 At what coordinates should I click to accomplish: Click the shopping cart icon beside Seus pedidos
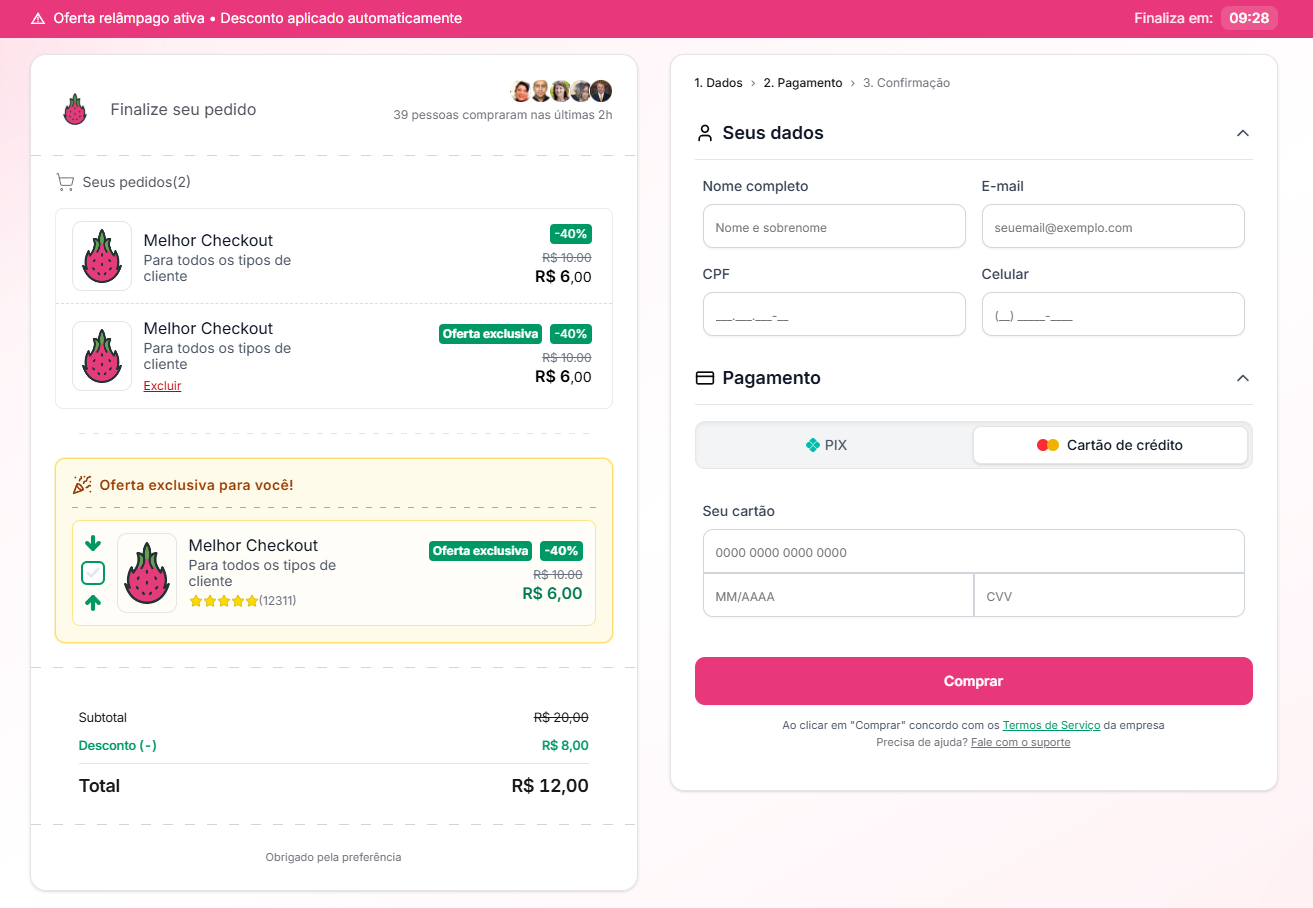[x=65, y=182]
